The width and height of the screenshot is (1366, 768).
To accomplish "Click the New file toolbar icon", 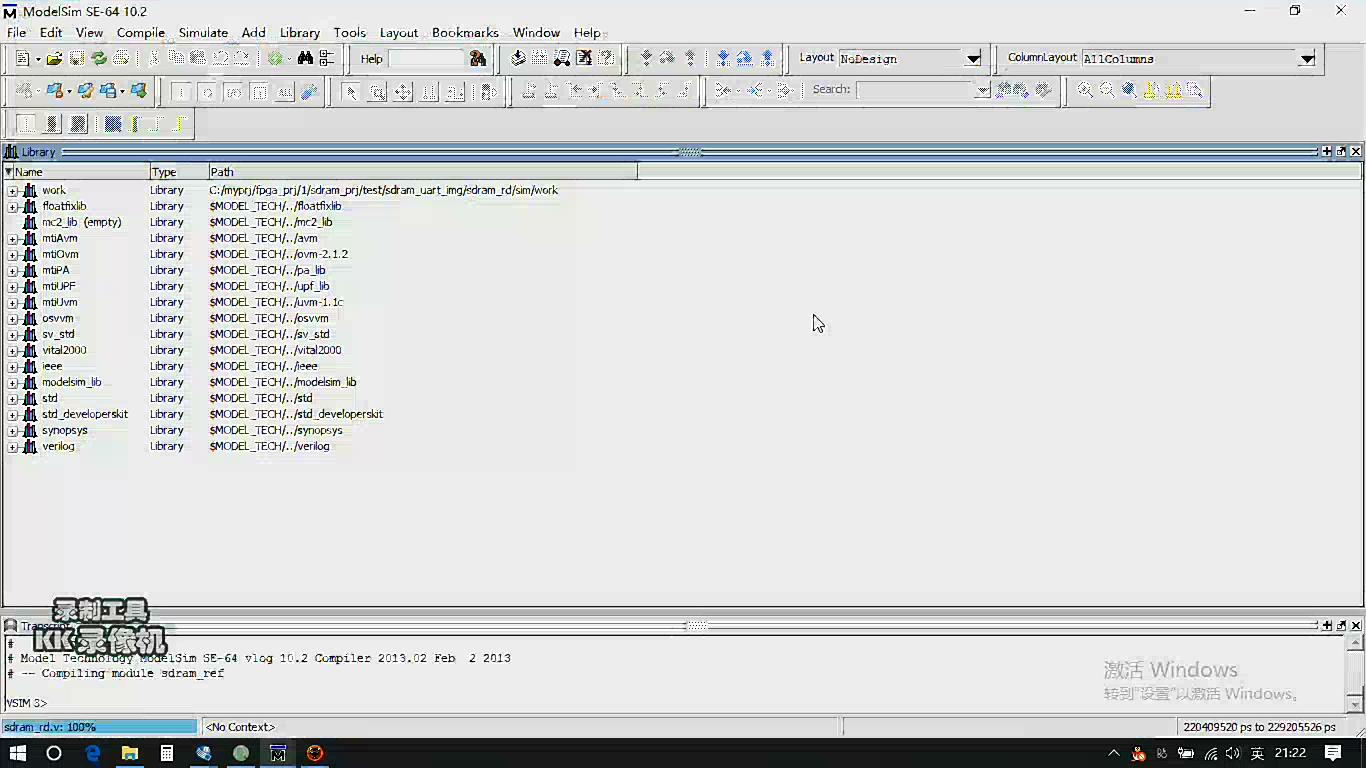I will 22,59.
